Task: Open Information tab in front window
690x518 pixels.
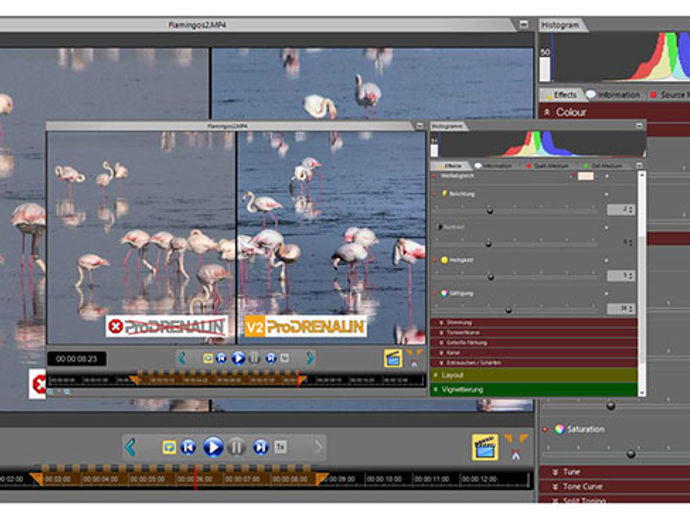Action: tap(495, 166)
